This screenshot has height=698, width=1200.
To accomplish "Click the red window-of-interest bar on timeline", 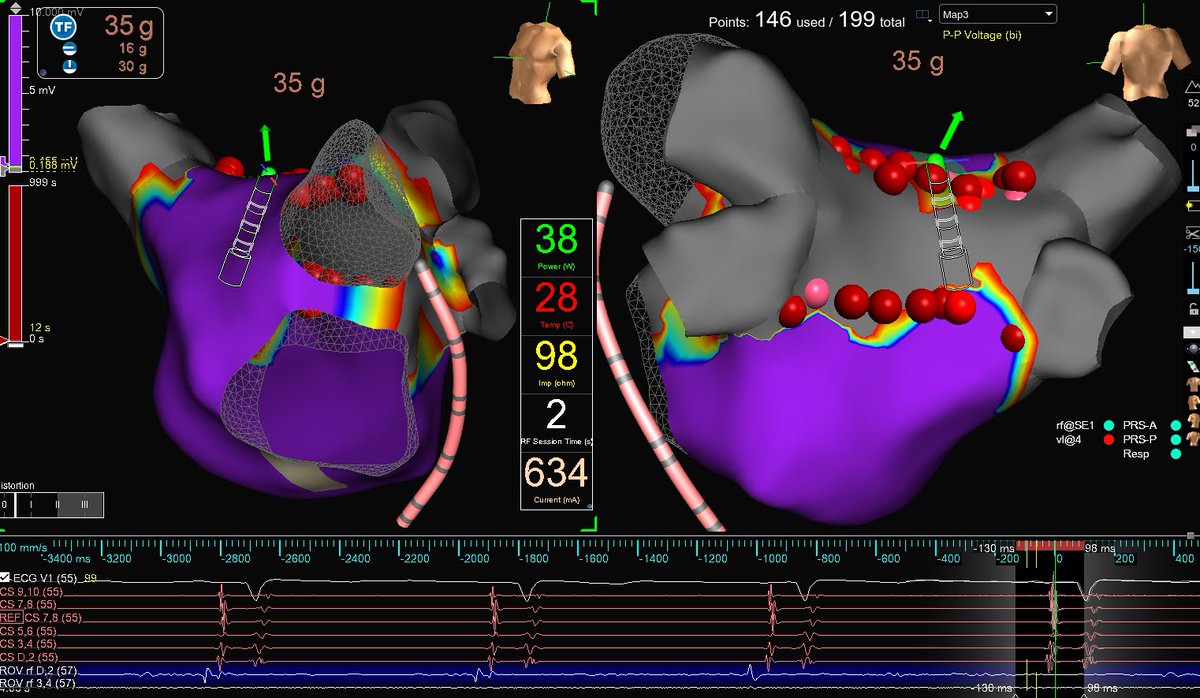I will coord(1051,545).
